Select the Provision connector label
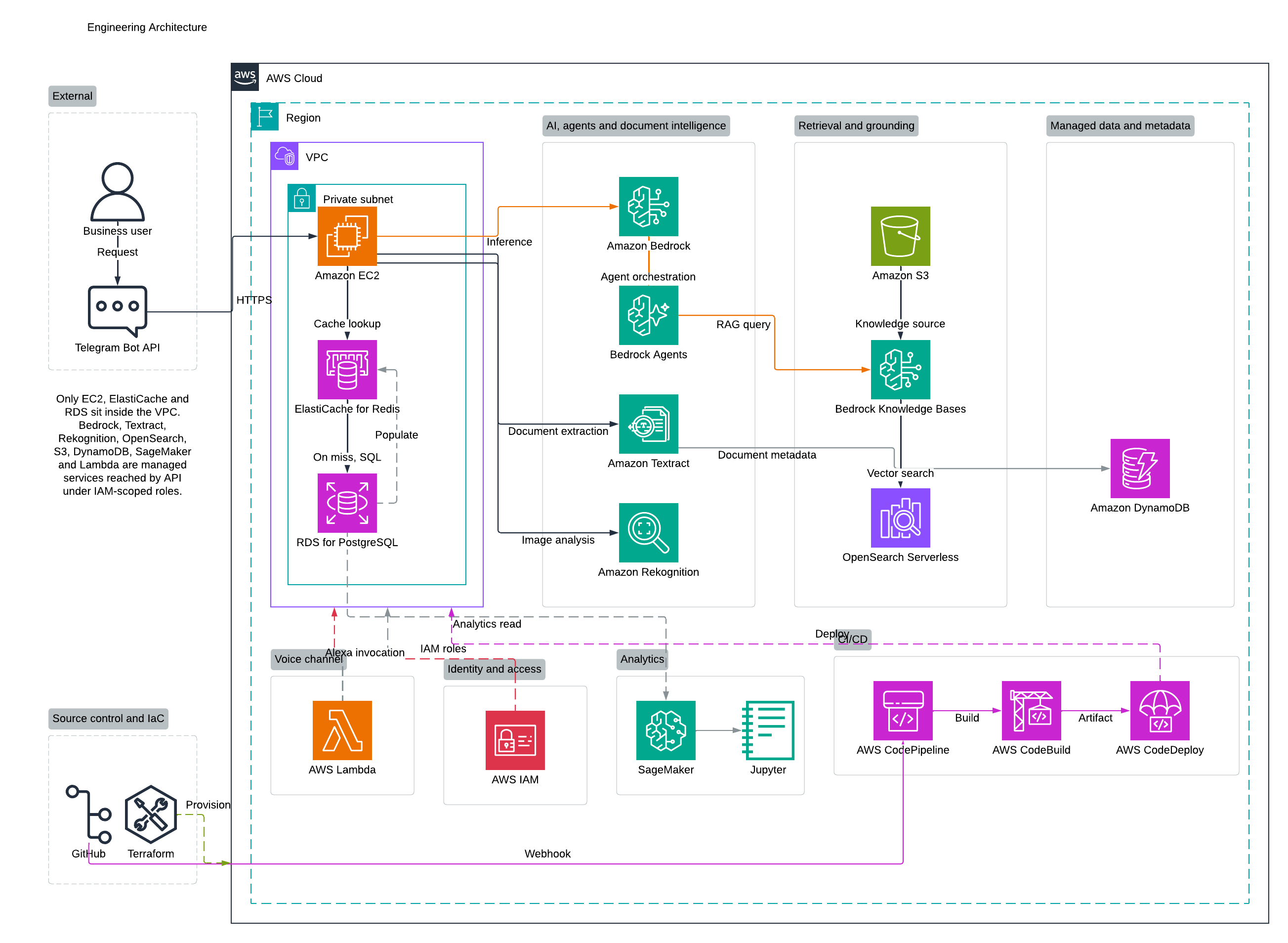Viewport: 1288px width, 943px height. tap(208, 805)
